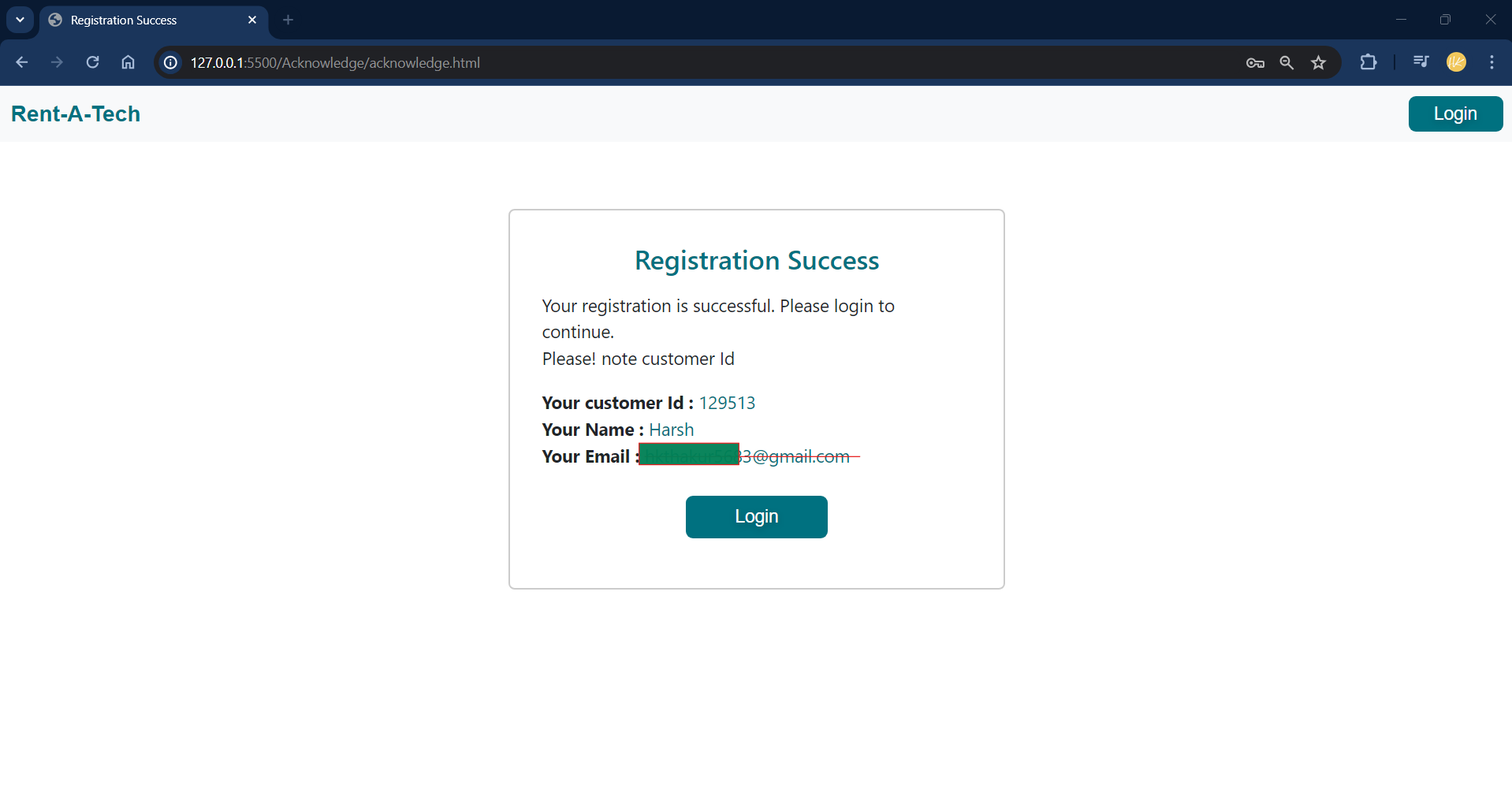Viewport: 1512px width, 800px height.
Task: Reload the current page
Action: [x=92, y=62]
